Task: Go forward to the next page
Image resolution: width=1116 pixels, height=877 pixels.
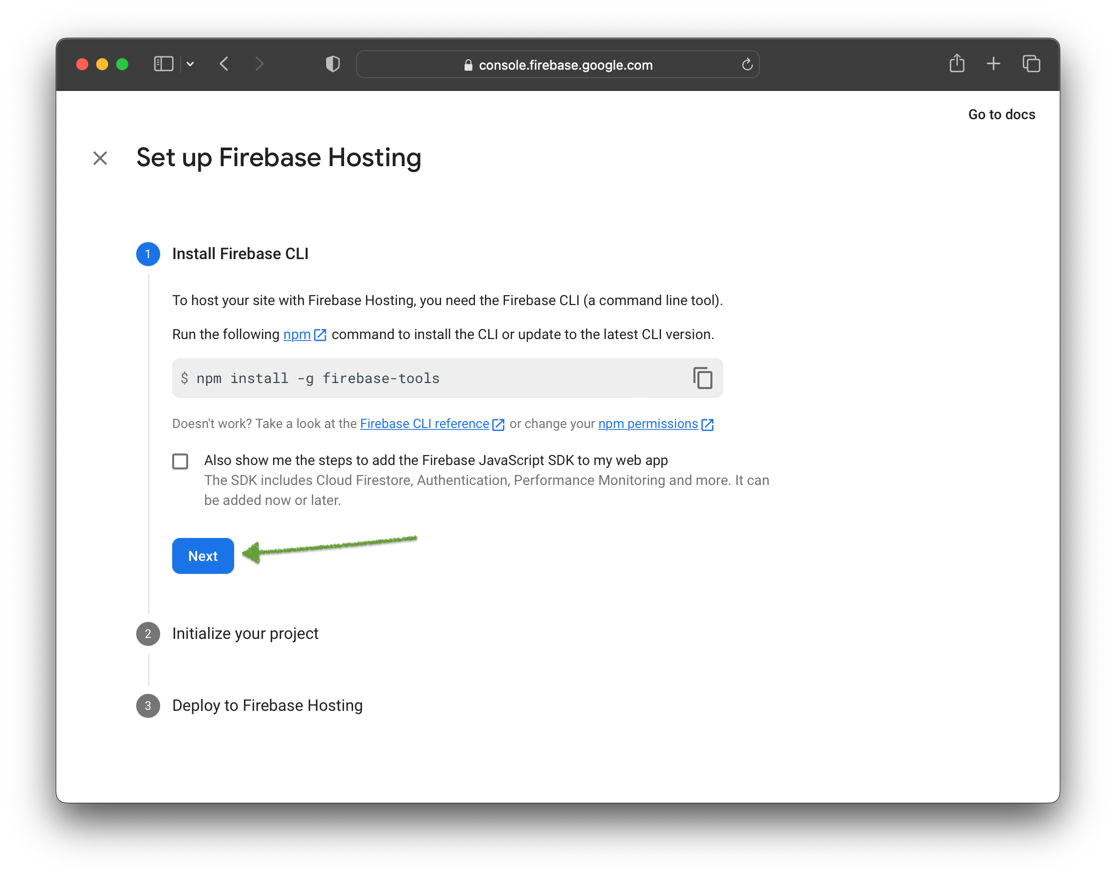Action: tap(259, 64)
